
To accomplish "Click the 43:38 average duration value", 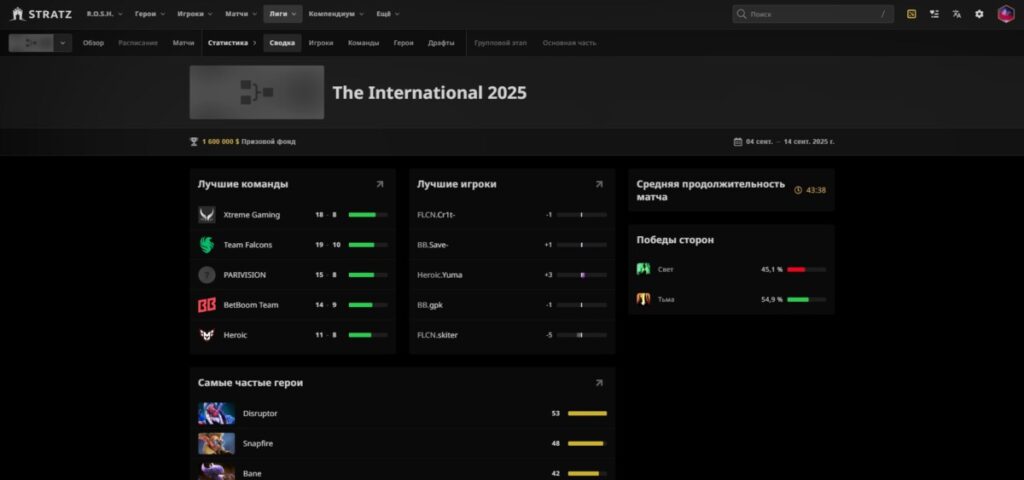I will point(816,191).
